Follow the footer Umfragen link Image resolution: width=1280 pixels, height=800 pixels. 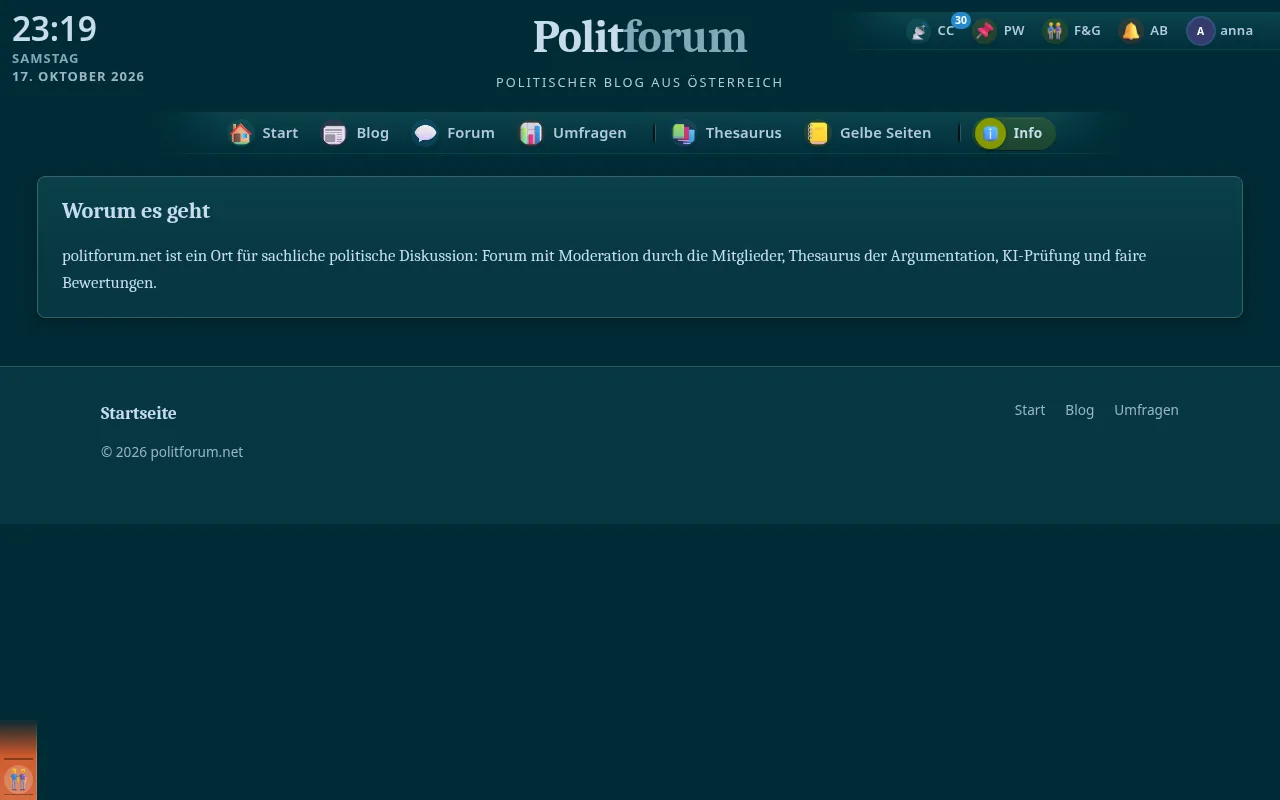click(1146, 410)
